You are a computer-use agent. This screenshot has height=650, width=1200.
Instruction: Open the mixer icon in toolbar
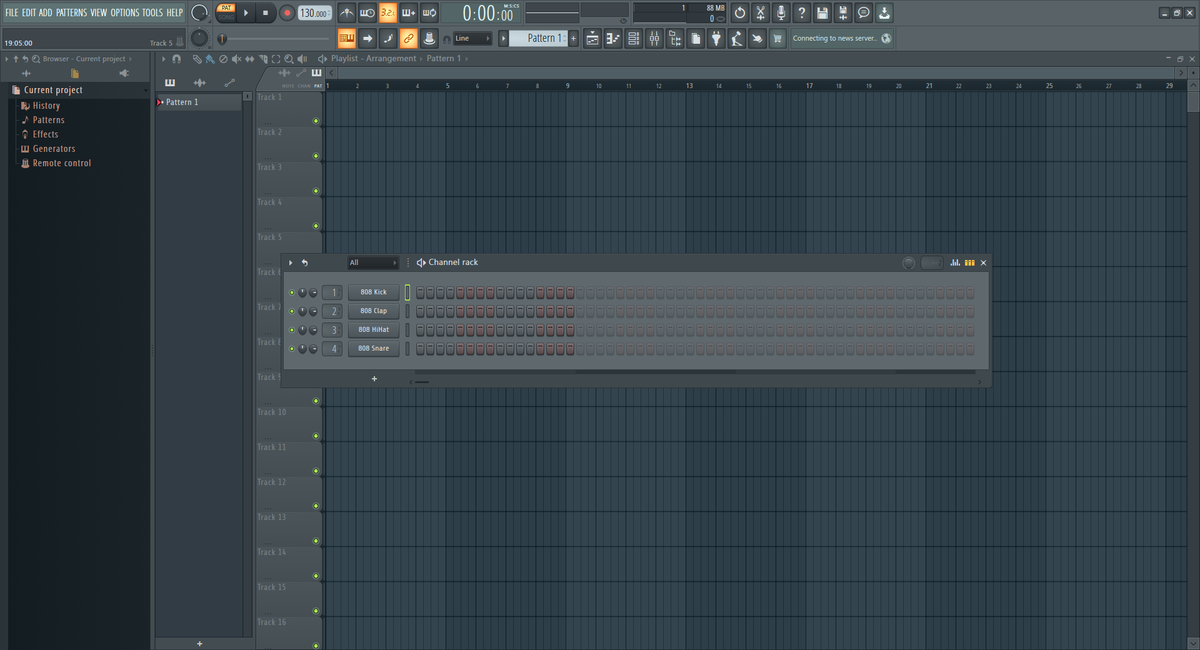coord(654,38)
